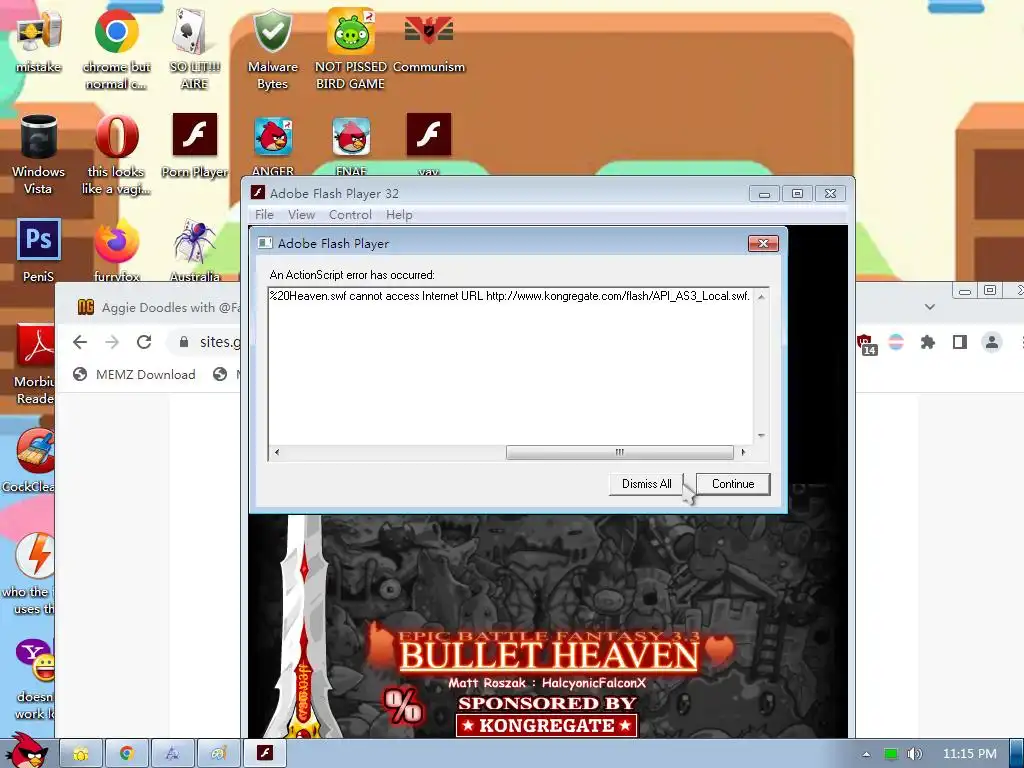Open Chrome's extensions puzzle icon

coord(927,342)
